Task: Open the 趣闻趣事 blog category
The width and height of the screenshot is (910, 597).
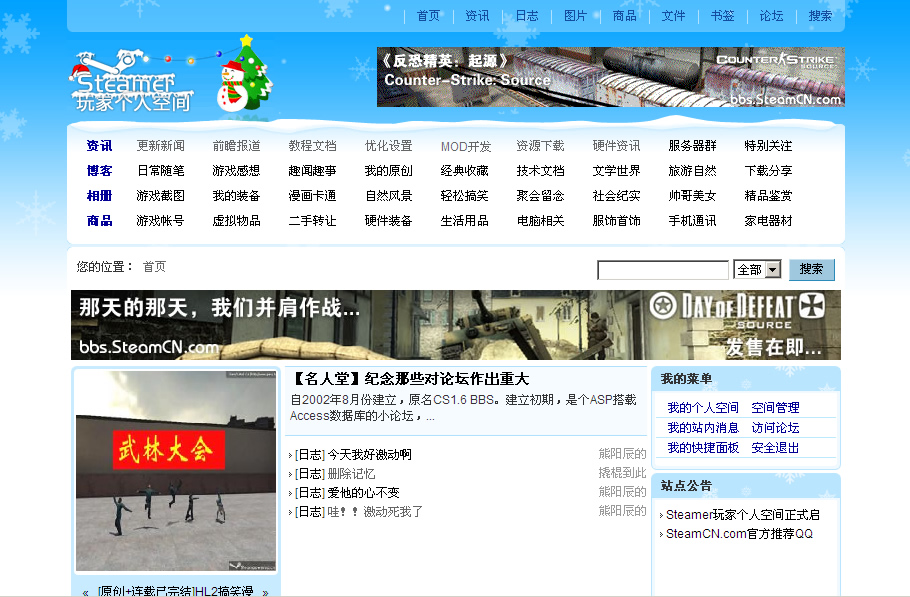Action: [312, 171]
